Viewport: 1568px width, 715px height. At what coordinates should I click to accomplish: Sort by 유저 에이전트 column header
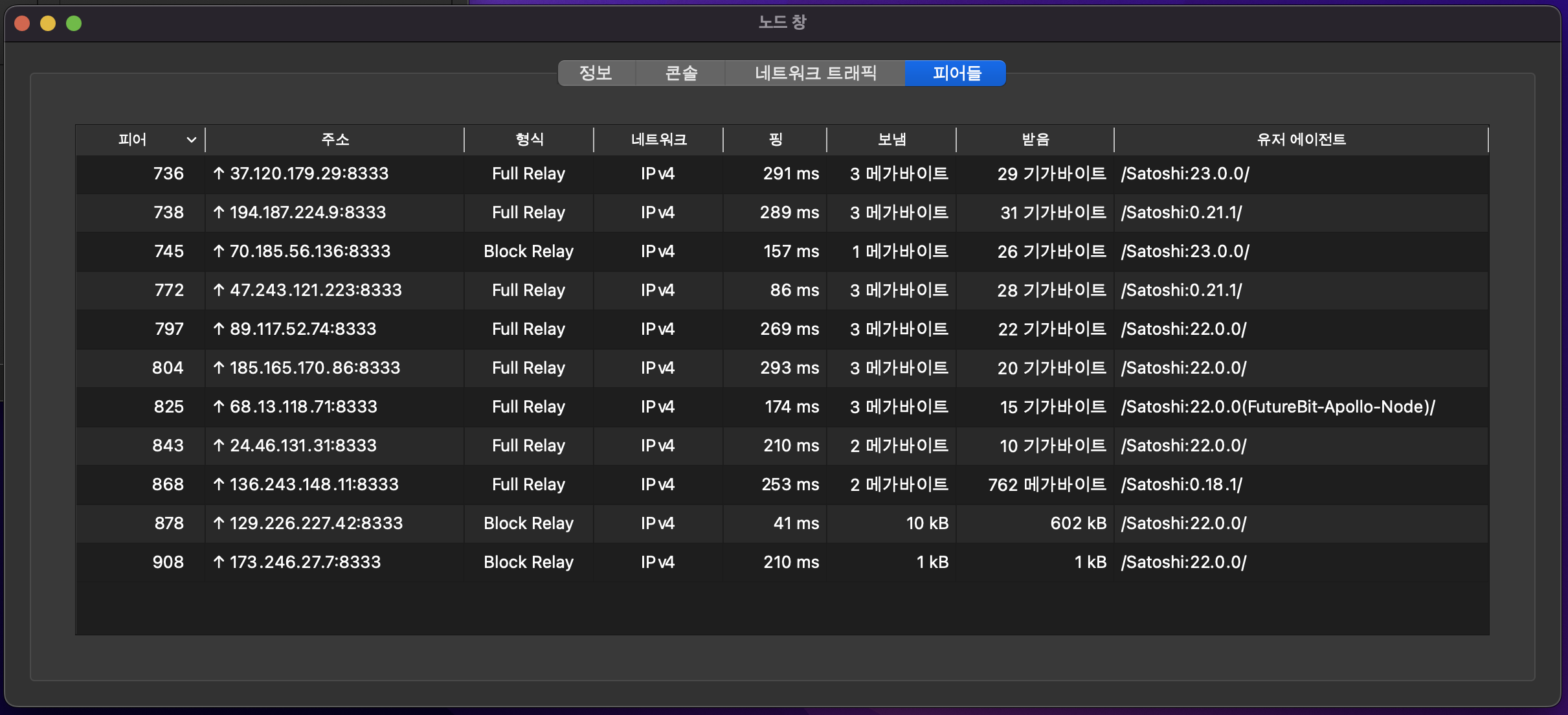pos(1301,140)
